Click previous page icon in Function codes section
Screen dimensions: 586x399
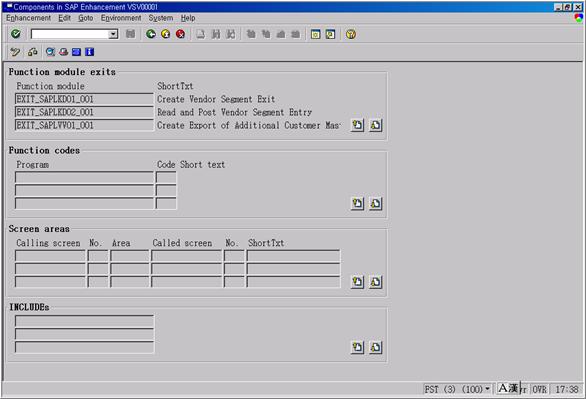(x=357, y=204)
